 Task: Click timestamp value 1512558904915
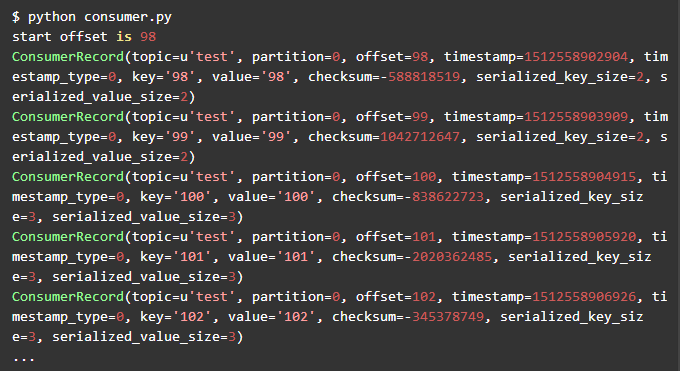point(584,177)
